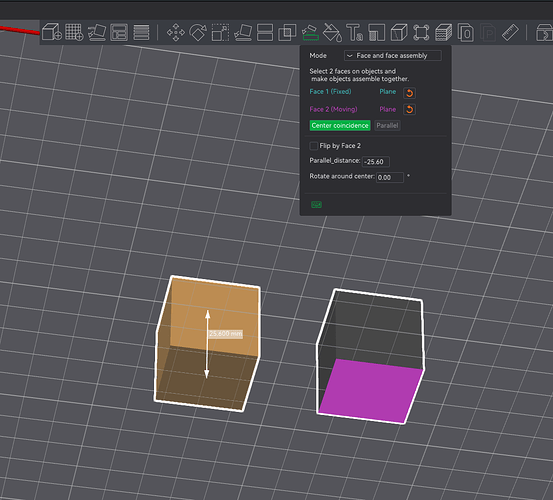The image size is (553, 500).
Task: Open the Mode dropdown Face and face assembly
Action: tap(393, 56)
